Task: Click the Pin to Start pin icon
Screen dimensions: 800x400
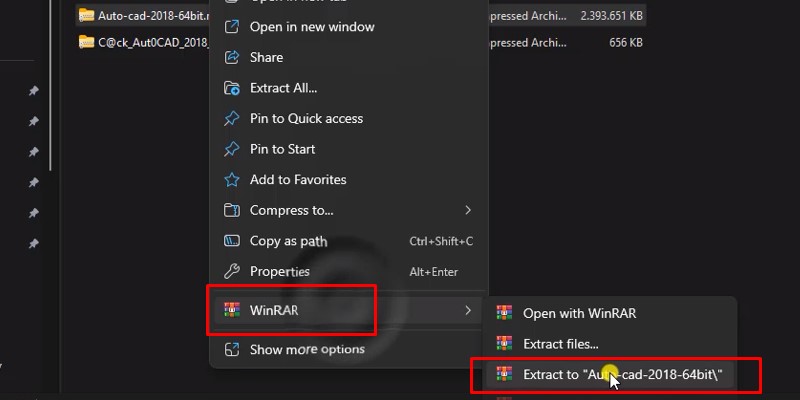Action: point(232,149)
